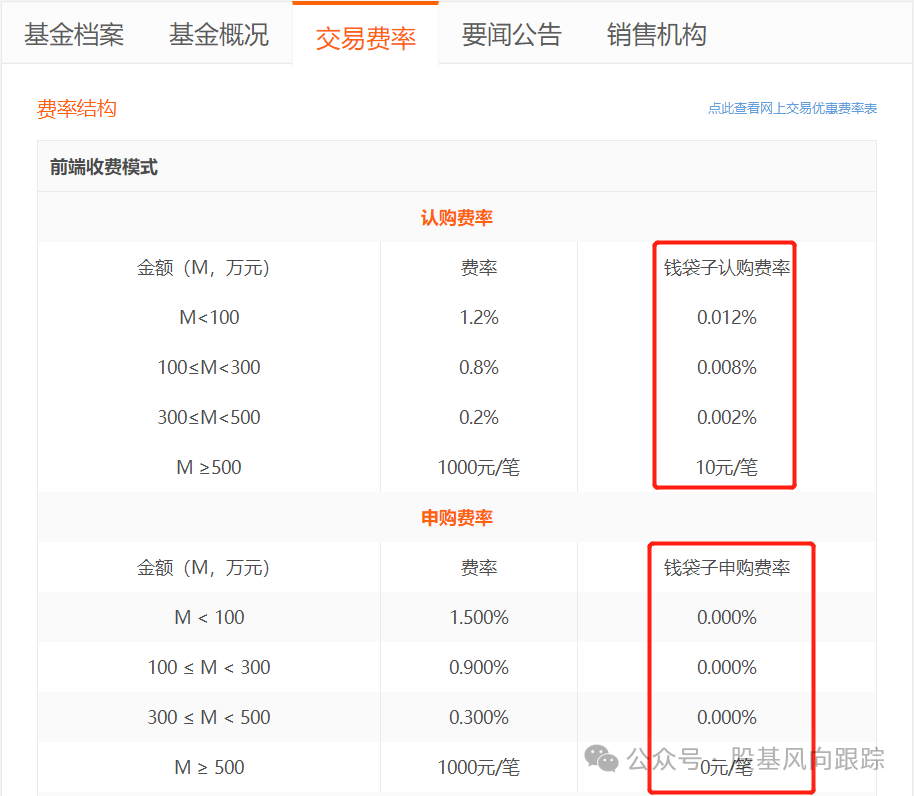The width and height of the screenshot is (914, 796).
Task: Select the 300≤M<500 purchase rate row
Action: click(207, 717)
